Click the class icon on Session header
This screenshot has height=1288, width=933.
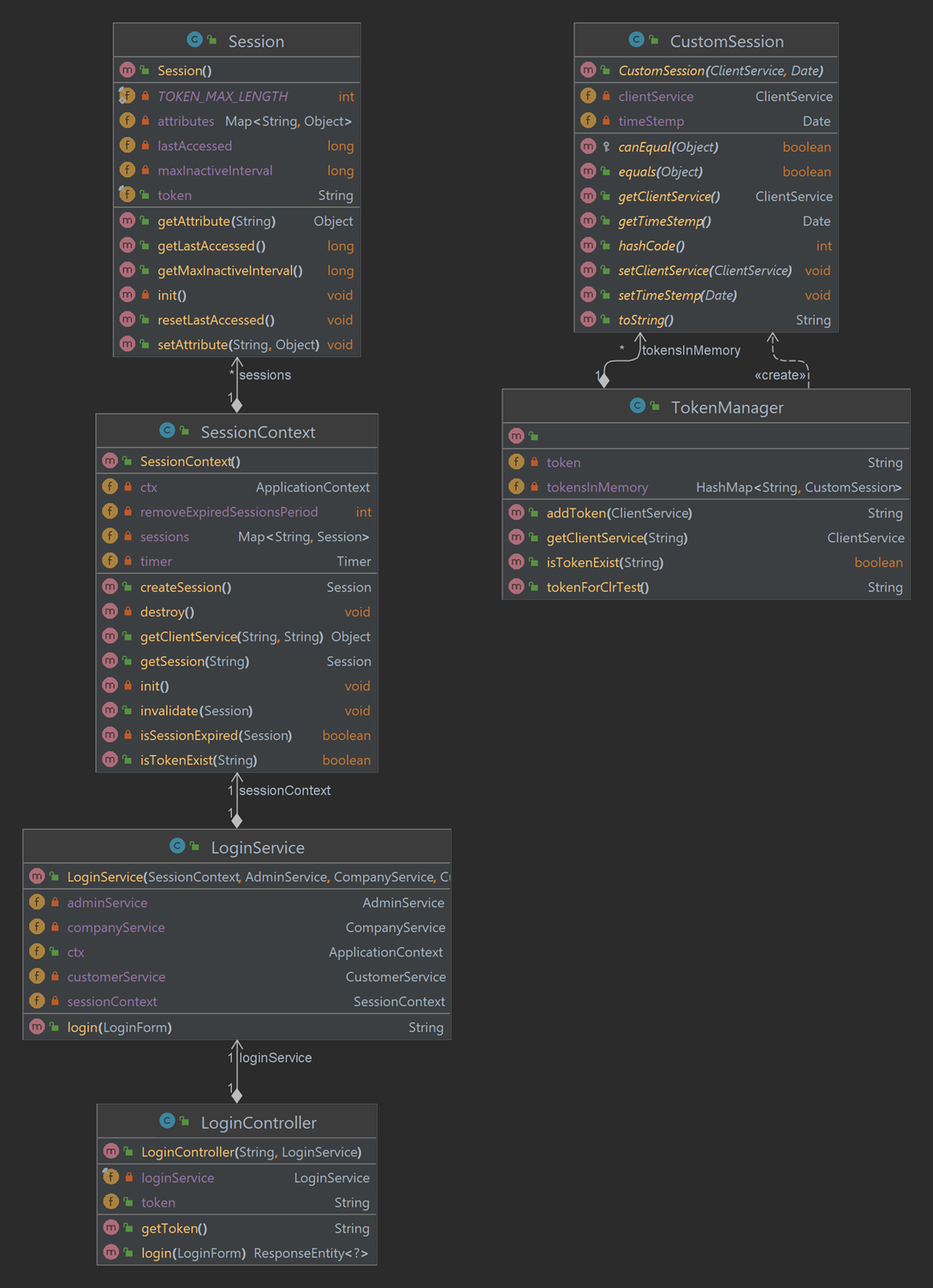(x=193, y=39)
